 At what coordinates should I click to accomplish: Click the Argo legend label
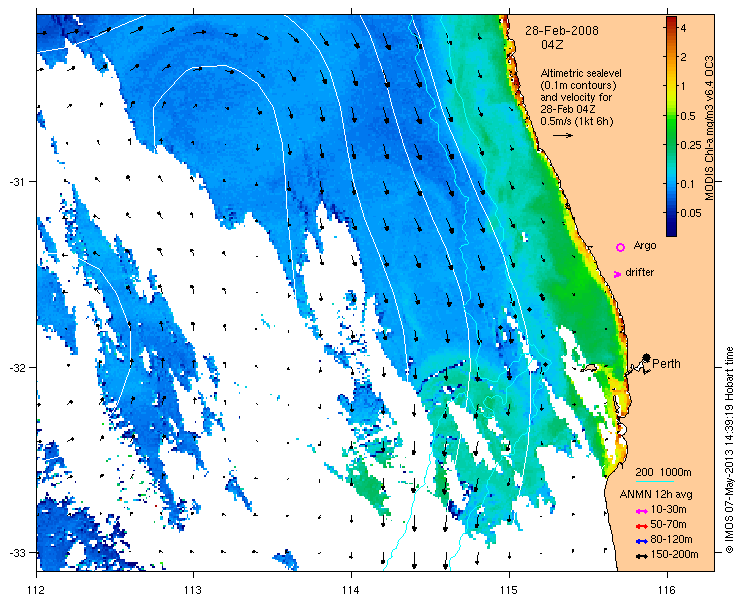coord(645,245)
